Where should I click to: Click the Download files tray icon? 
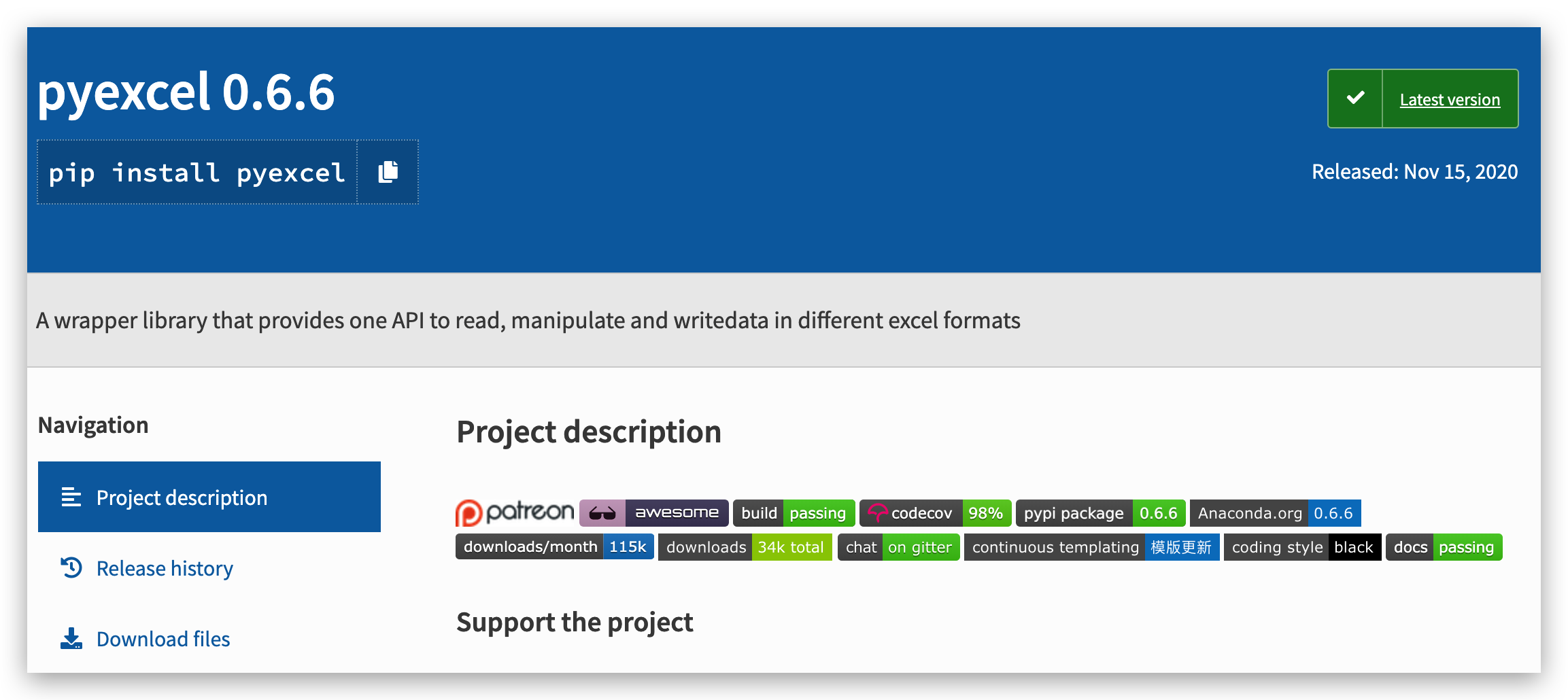[x=71, y=639]
